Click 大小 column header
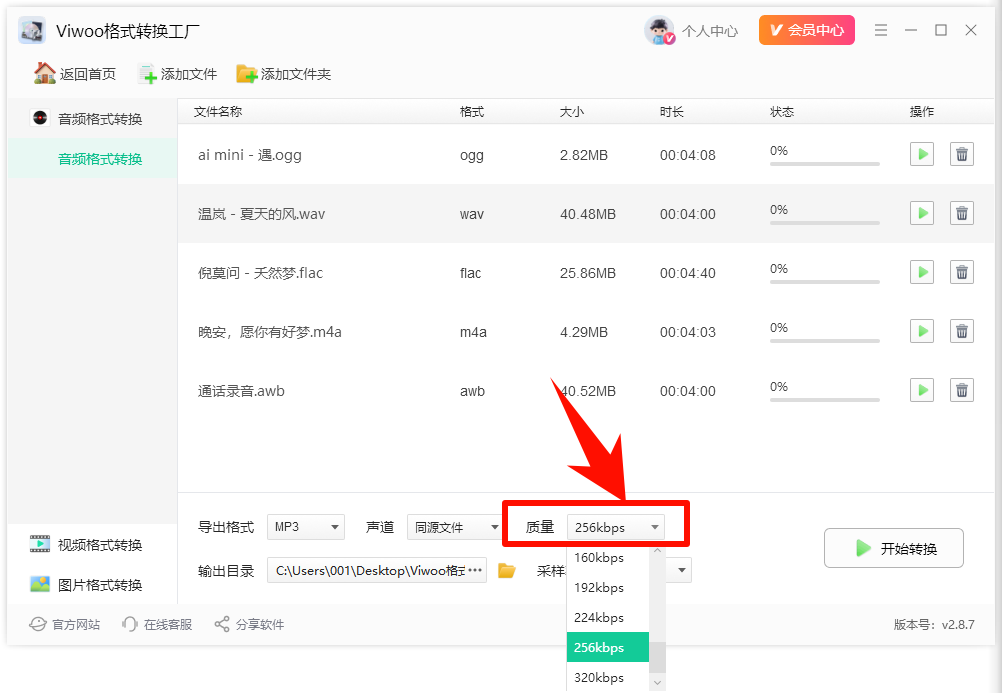Screen dimensions: 1002x693 (571, 111)
